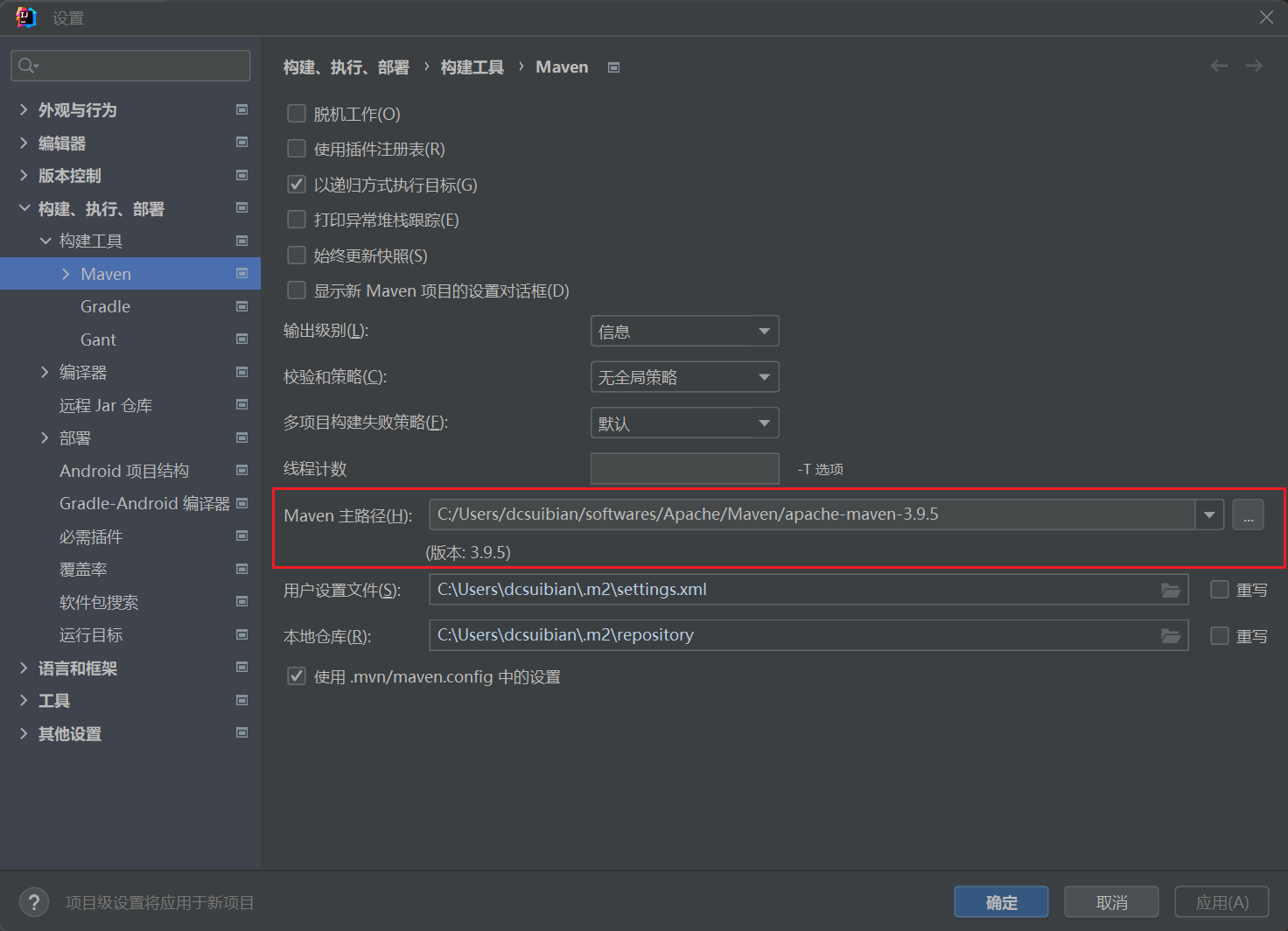
Task: Click the 取消 button
Action: (1111, 902)
